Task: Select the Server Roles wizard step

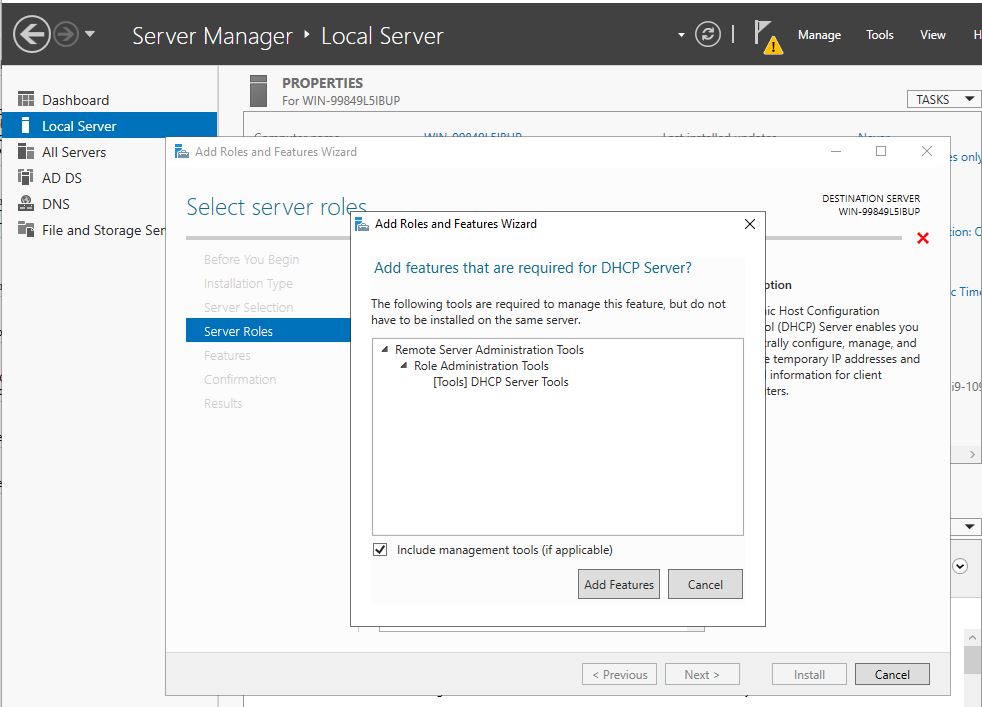Action: pos(268,331)
